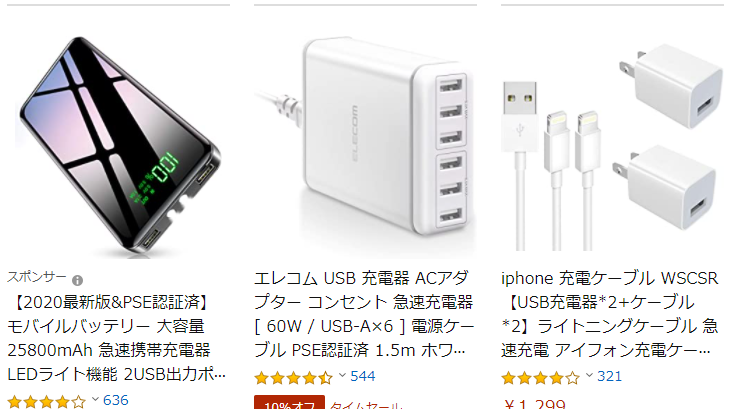Open the Elecom USB charger image
The height and width of the screenshot is (409, 731).
pos(366,138)
